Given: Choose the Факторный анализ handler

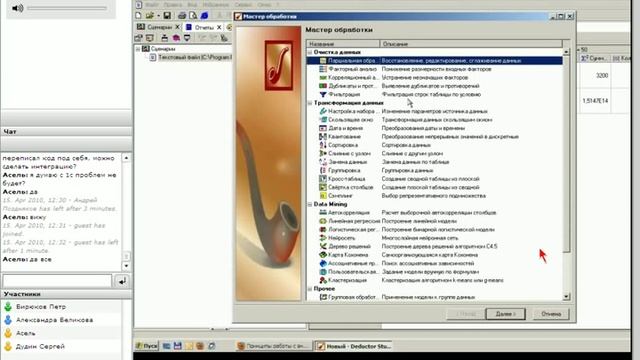Looking at the screenshot, I should (434, 69).
